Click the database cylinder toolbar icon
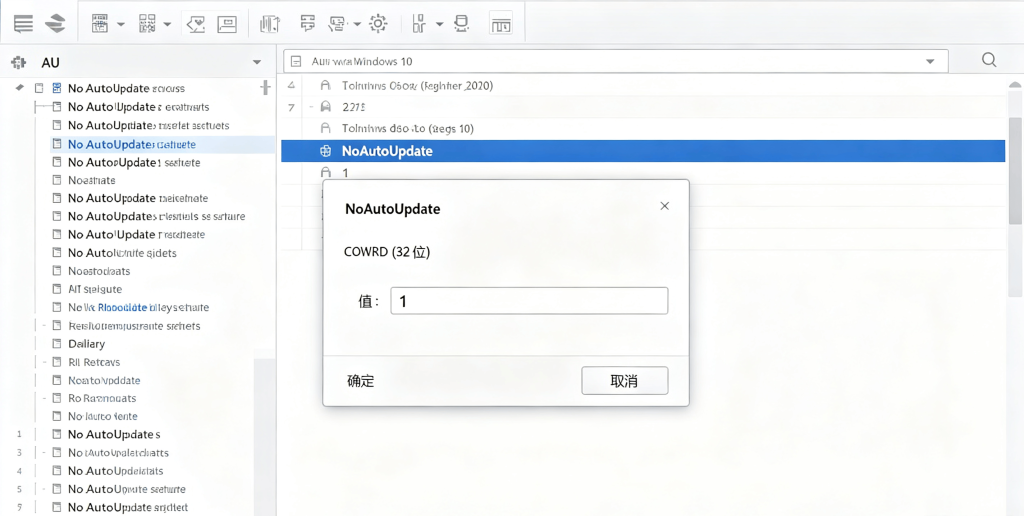The width and height of the screenshot is (1024, 516). (x=462, y=24)
